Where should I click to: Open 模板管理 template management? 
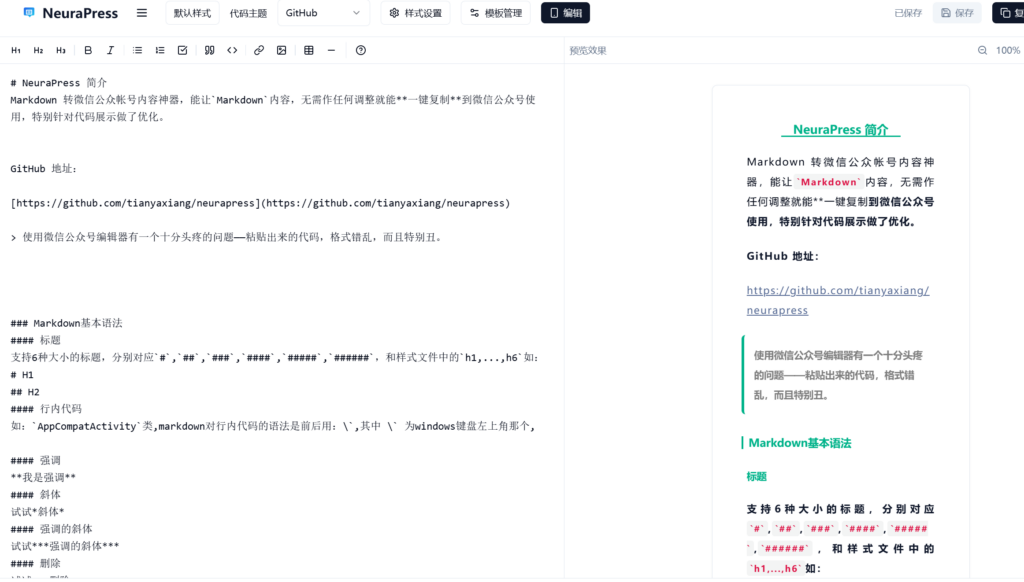coord(496,13)
